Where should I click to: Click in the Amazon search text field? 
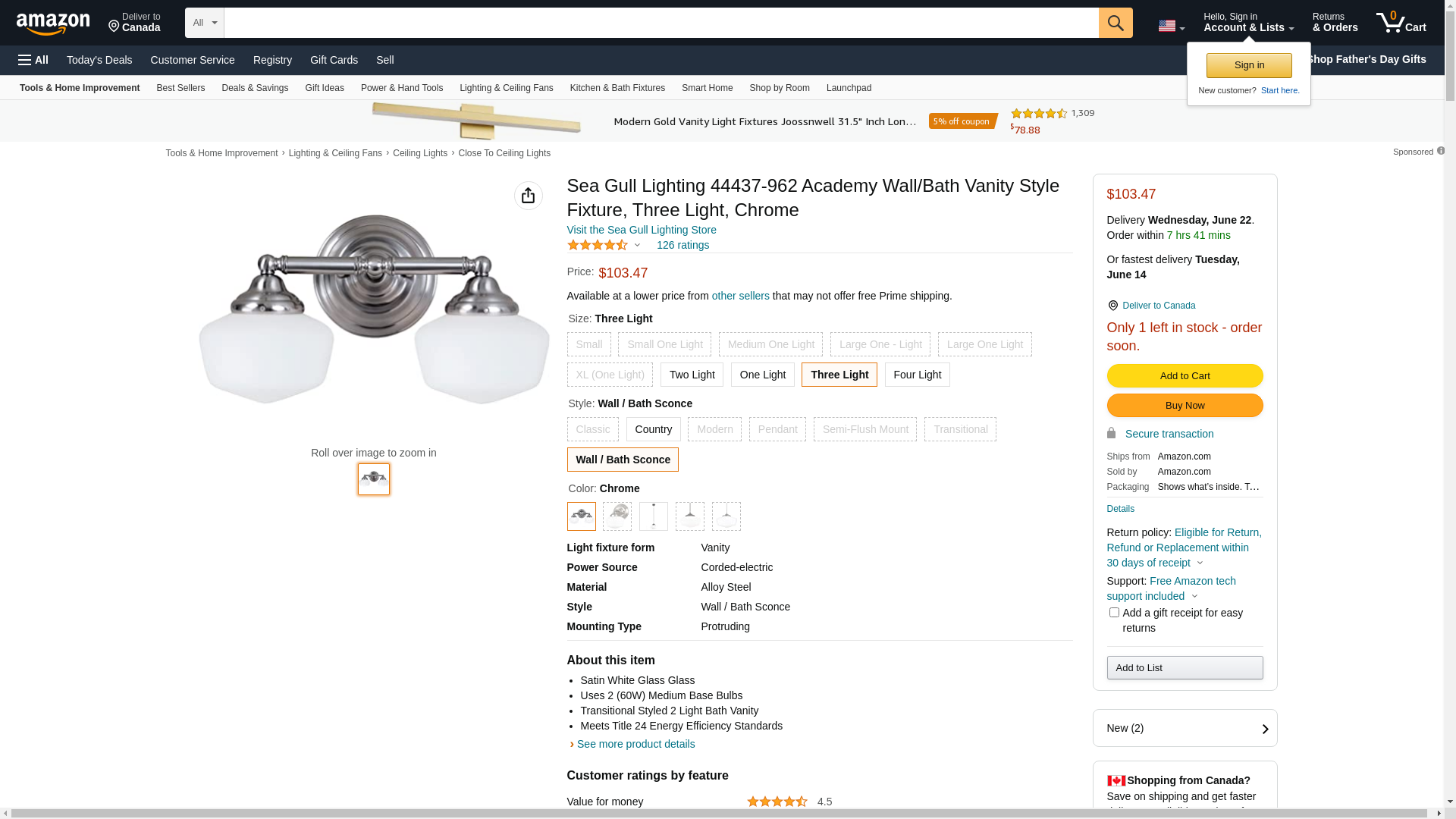coord(660,23)
